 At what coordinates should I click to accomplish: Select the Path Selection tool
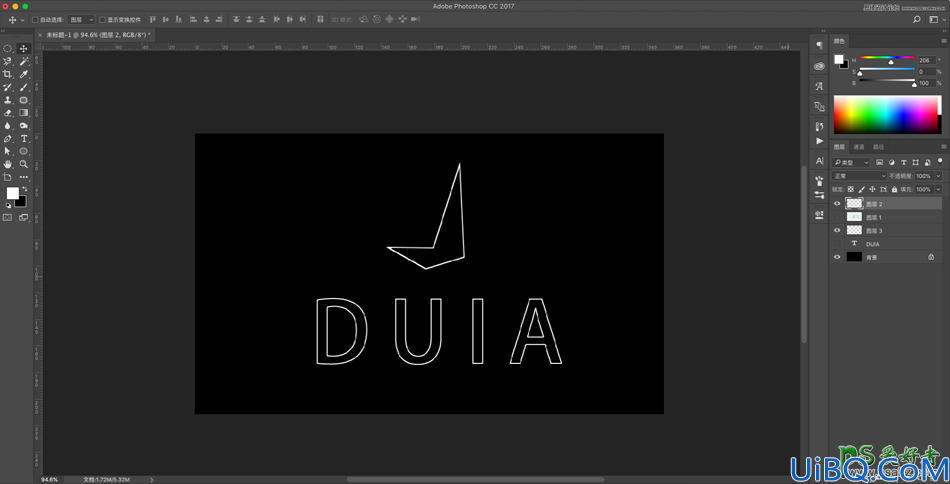pos(7,151)
